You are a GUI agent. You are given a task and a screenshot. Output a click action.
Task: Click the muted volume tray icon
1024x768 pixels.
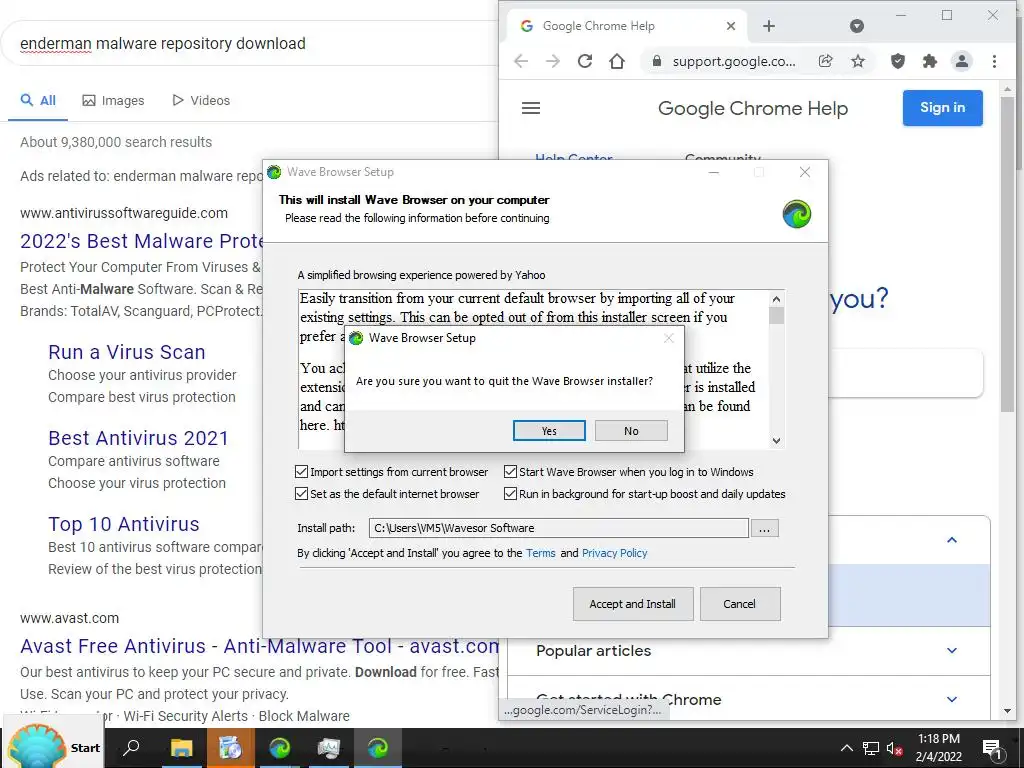click(895, 748)
